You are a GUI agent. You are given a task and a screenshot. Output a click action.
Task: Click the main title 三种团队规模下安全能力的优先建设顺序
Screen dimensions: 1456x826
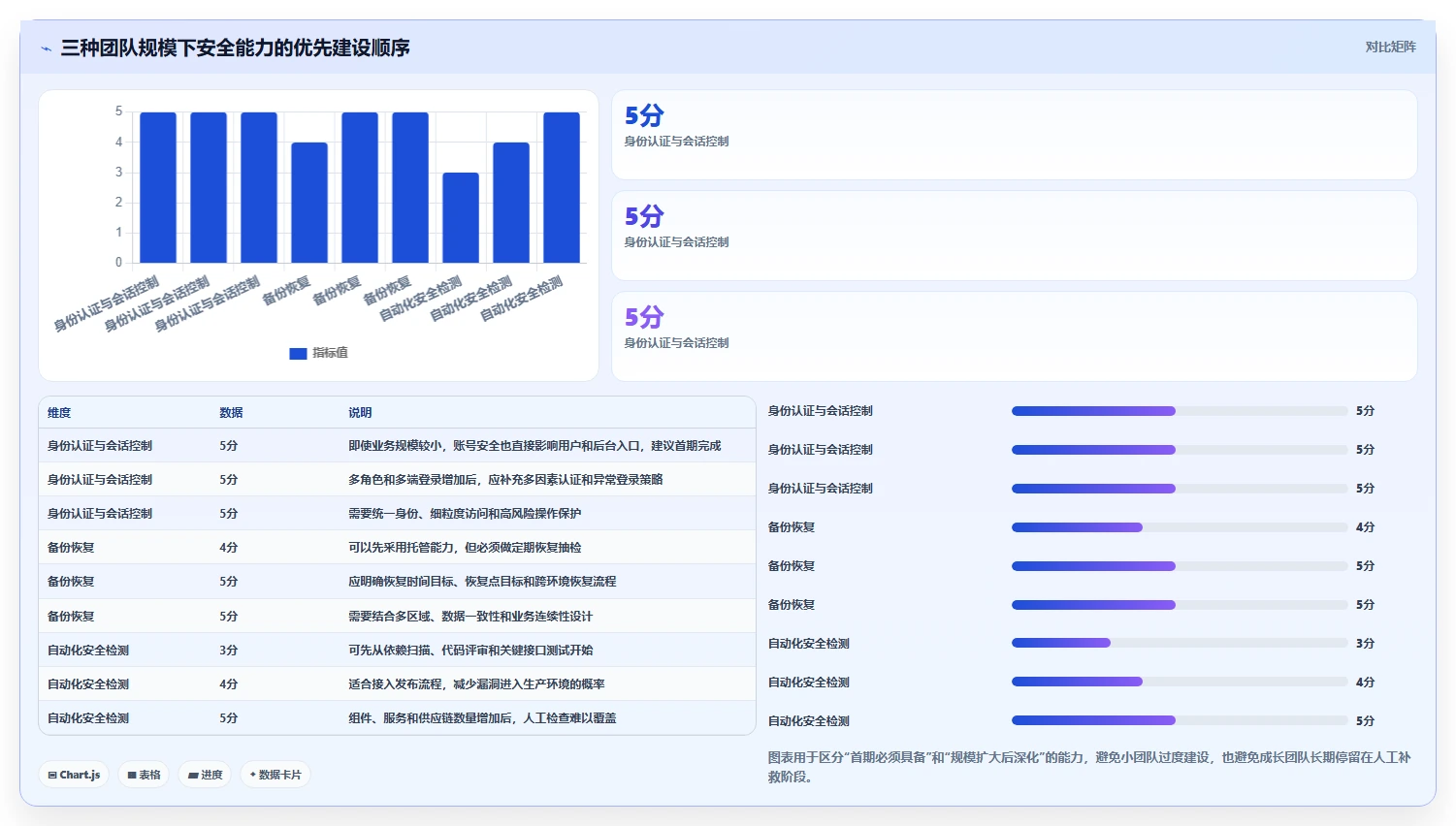236,48
